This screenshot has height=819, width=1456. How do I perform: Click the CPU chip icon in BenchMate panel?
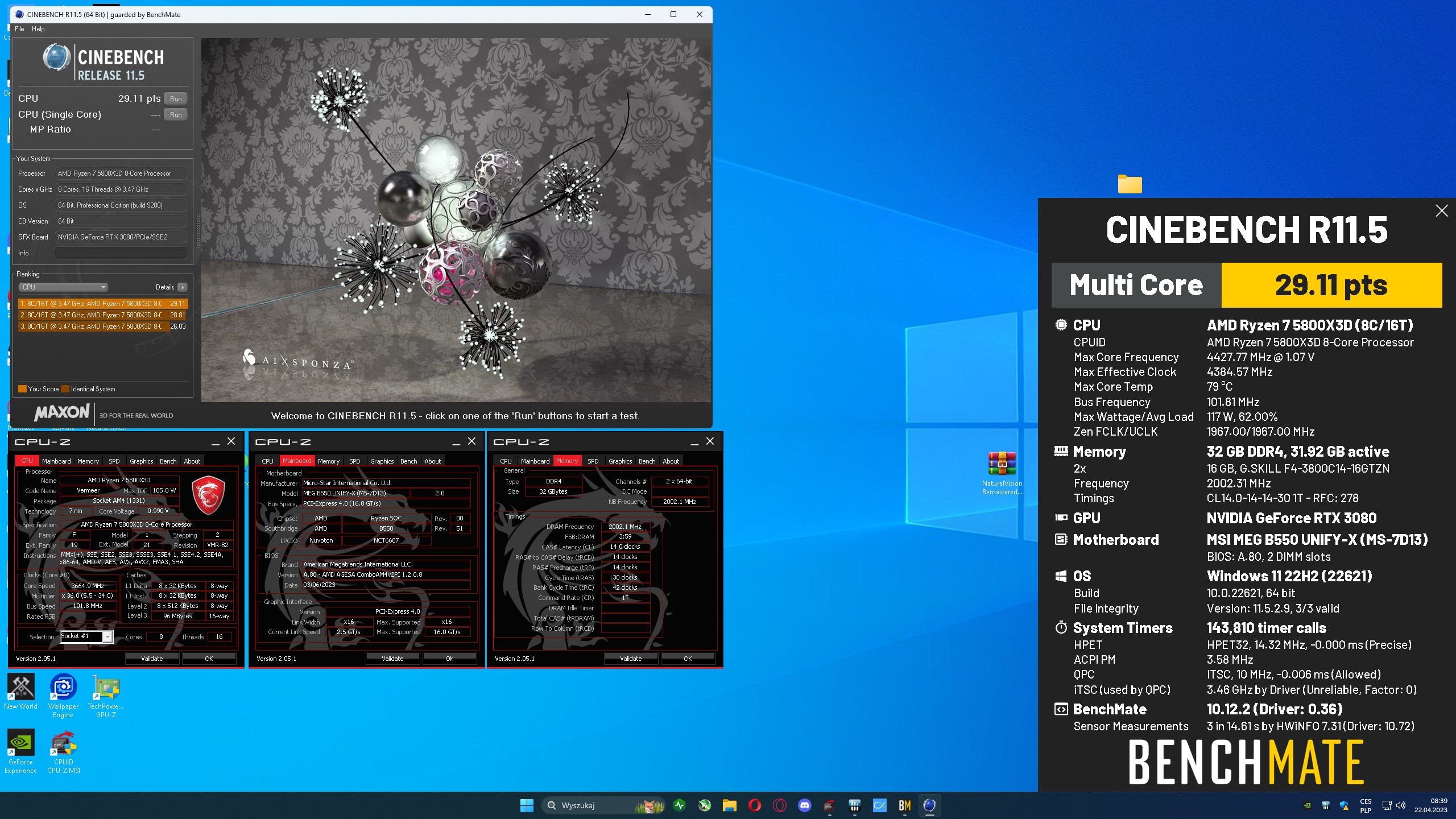[x=1061, y=325]
